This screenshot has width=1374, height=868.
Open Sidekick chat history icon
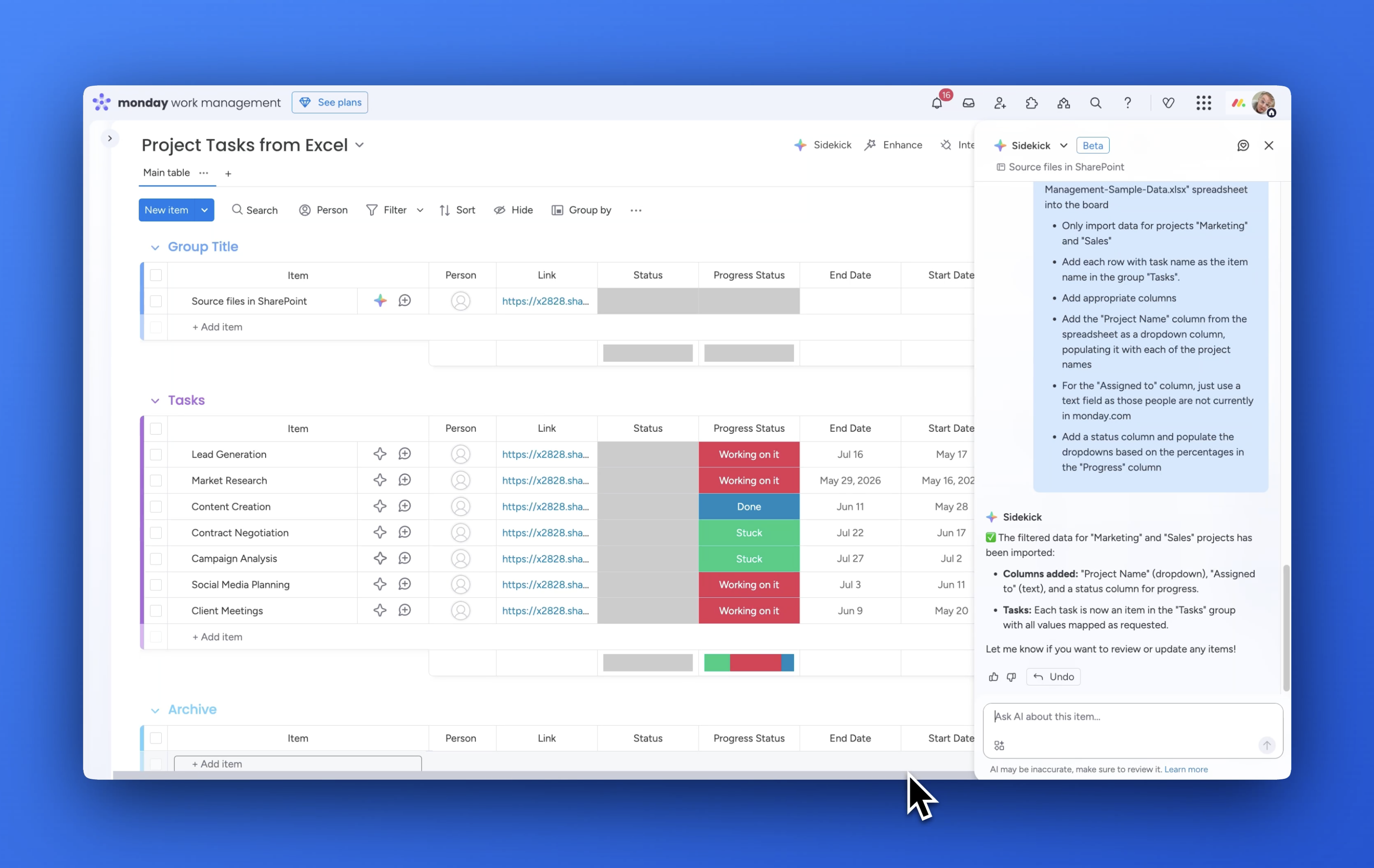coord(1243,146)
